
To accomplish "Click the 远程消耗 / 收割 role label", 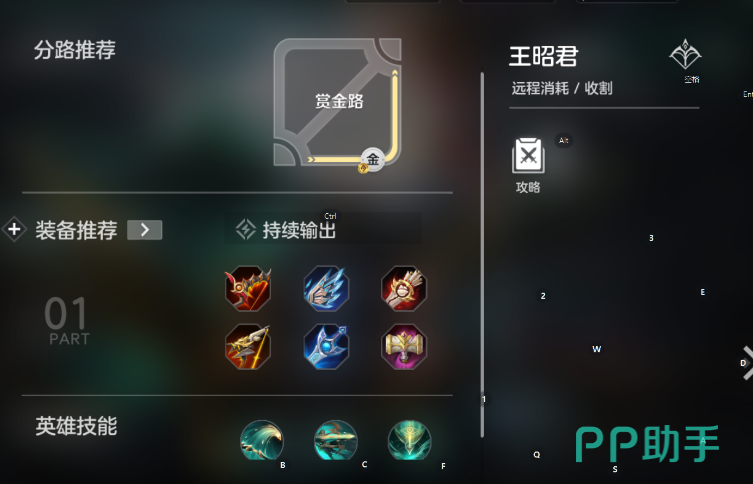I will (562, 88).
